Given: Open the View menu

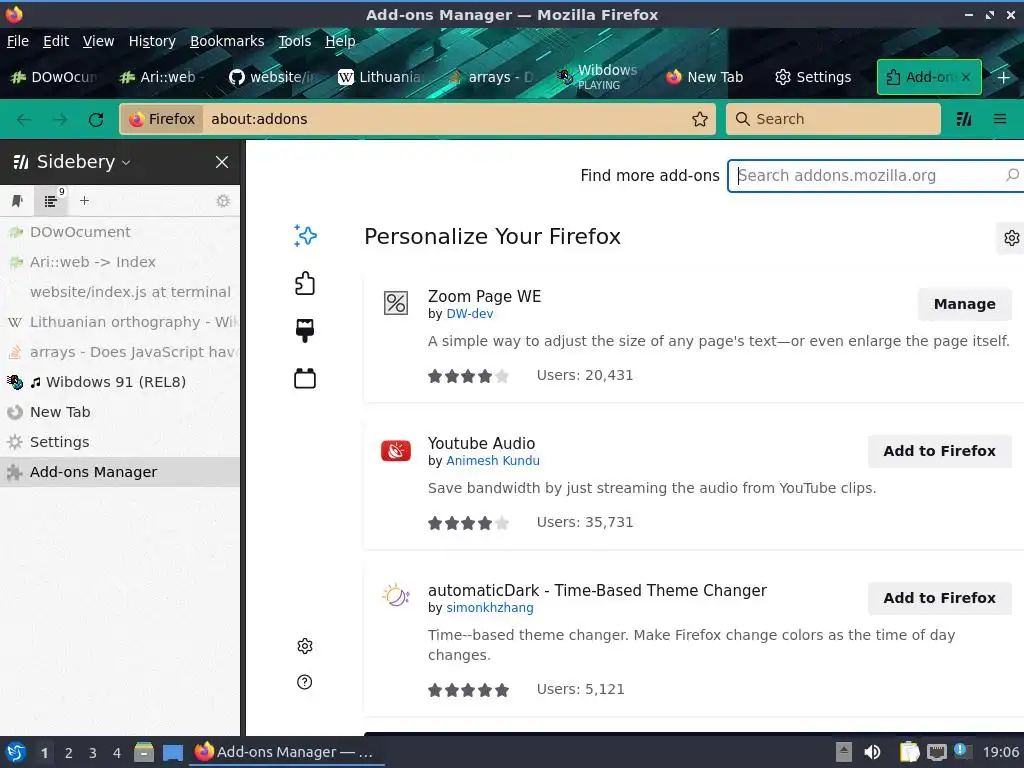Looking at the screenshot, I should [98, 41].
